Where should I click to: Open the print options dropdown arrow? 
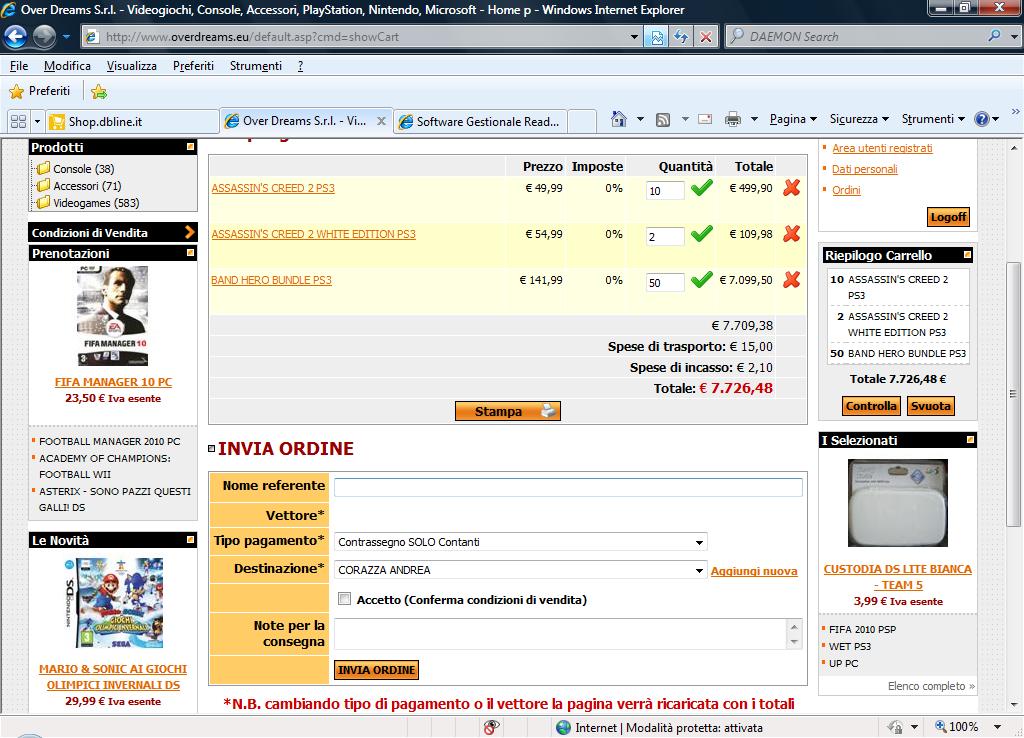click(754, 120)
